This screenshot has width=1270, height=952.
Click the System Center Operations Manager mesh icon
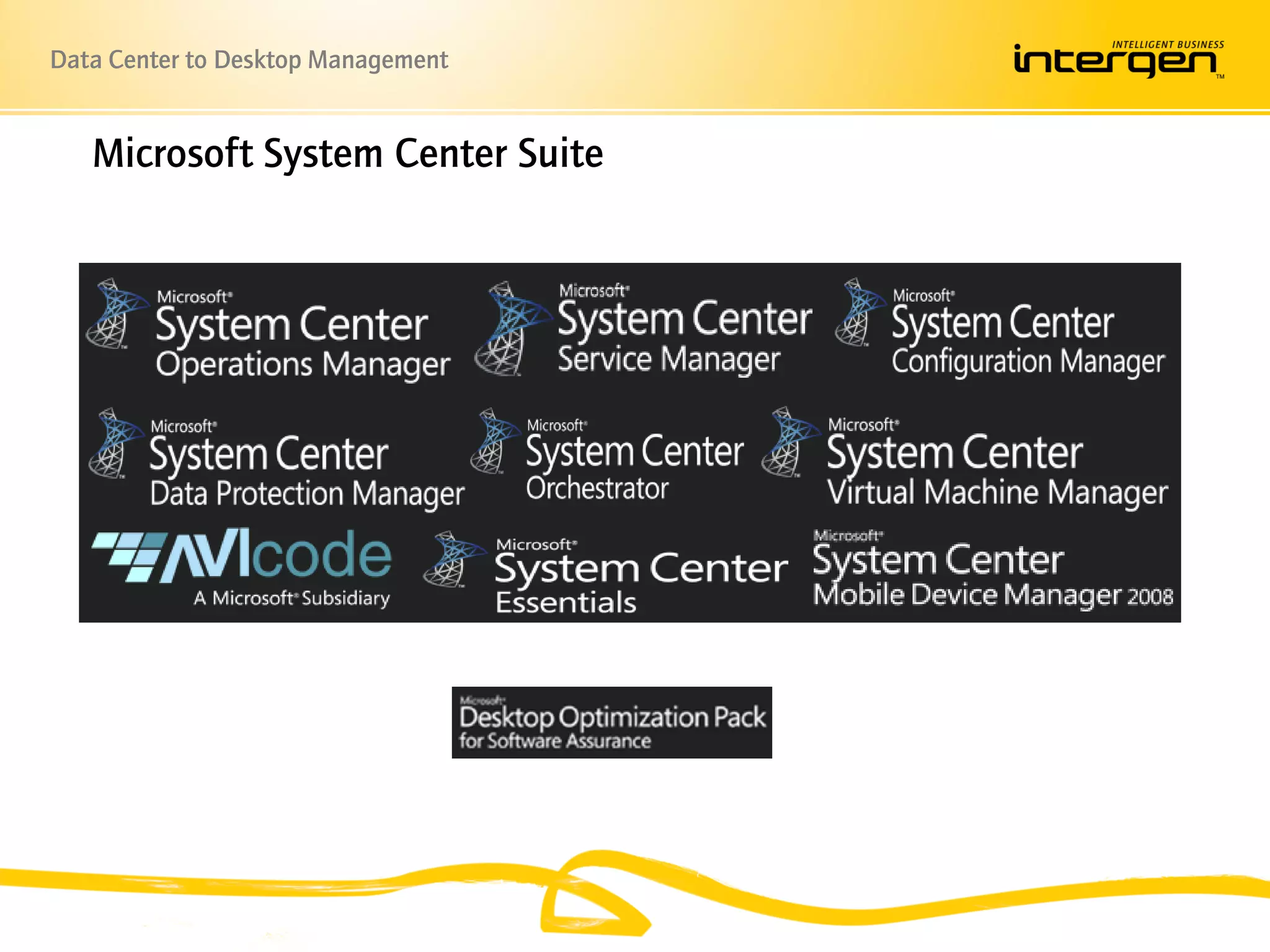click(x=117, y=313)
